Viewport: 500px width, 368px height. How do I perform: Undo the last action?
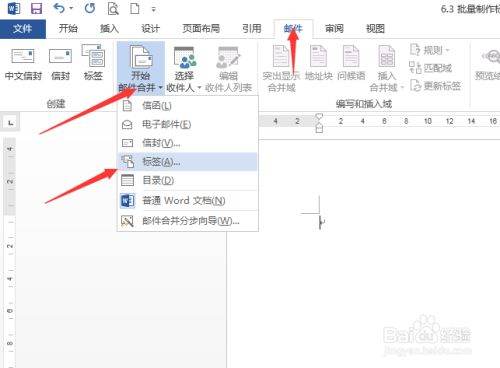[59, 8]
